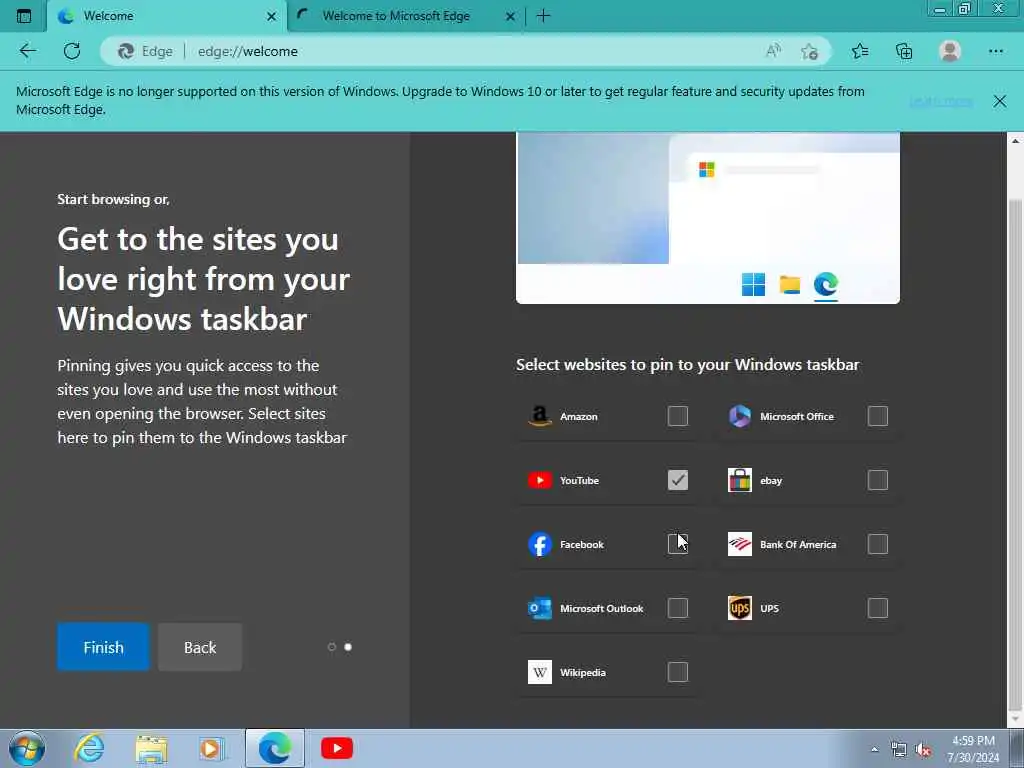Viewport: 1024px width, 768px height.
Task: Check the UPS pin checkbox
Action: 878,608
